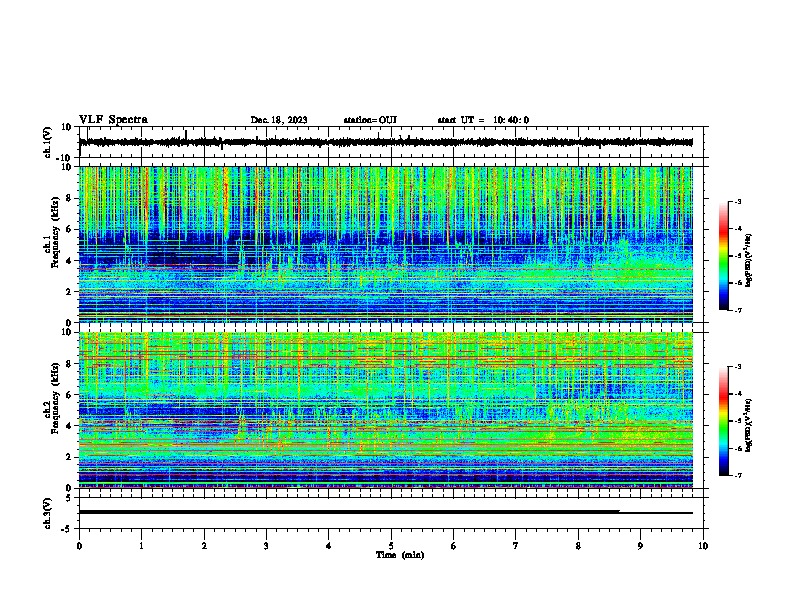
Task: Click the "start UT = 10:40: 0" text
Action: click(483, 120)
